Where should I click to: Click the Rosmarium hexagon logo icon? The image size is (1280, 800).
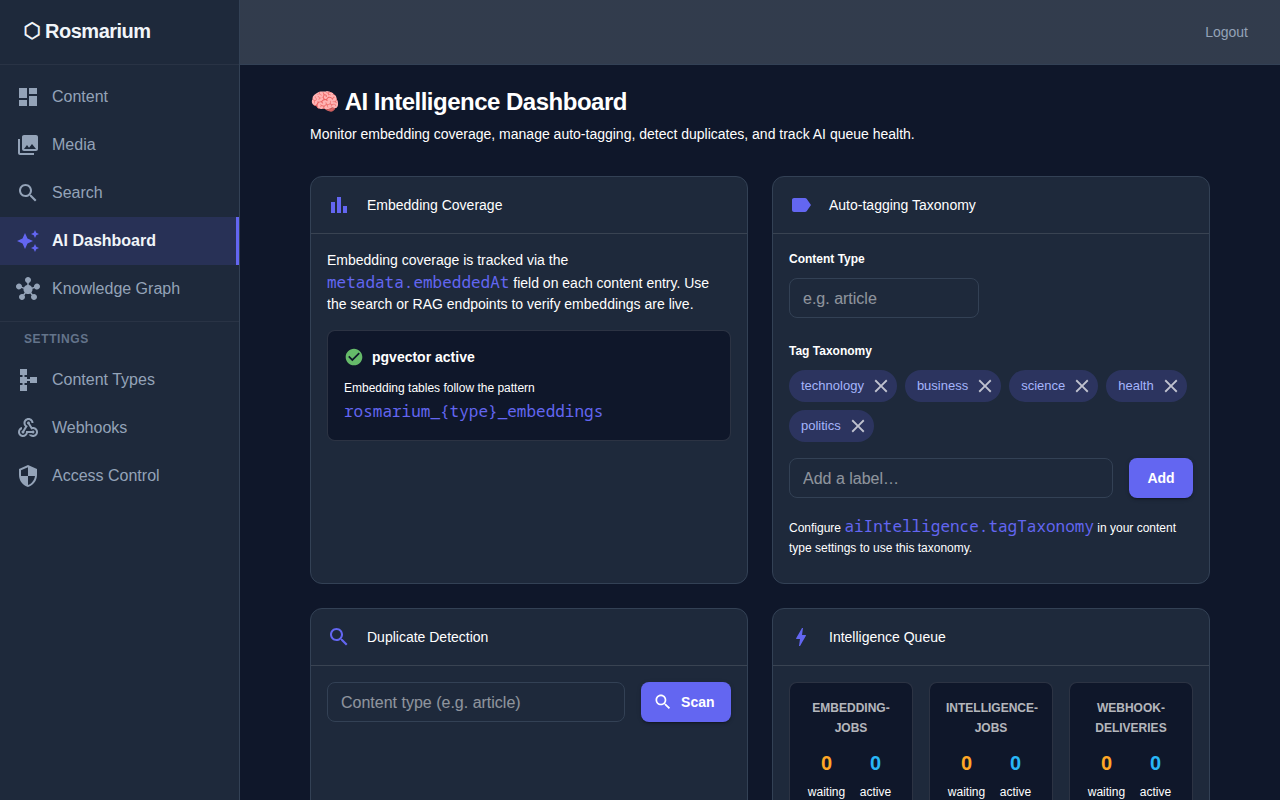coord(32,31)
